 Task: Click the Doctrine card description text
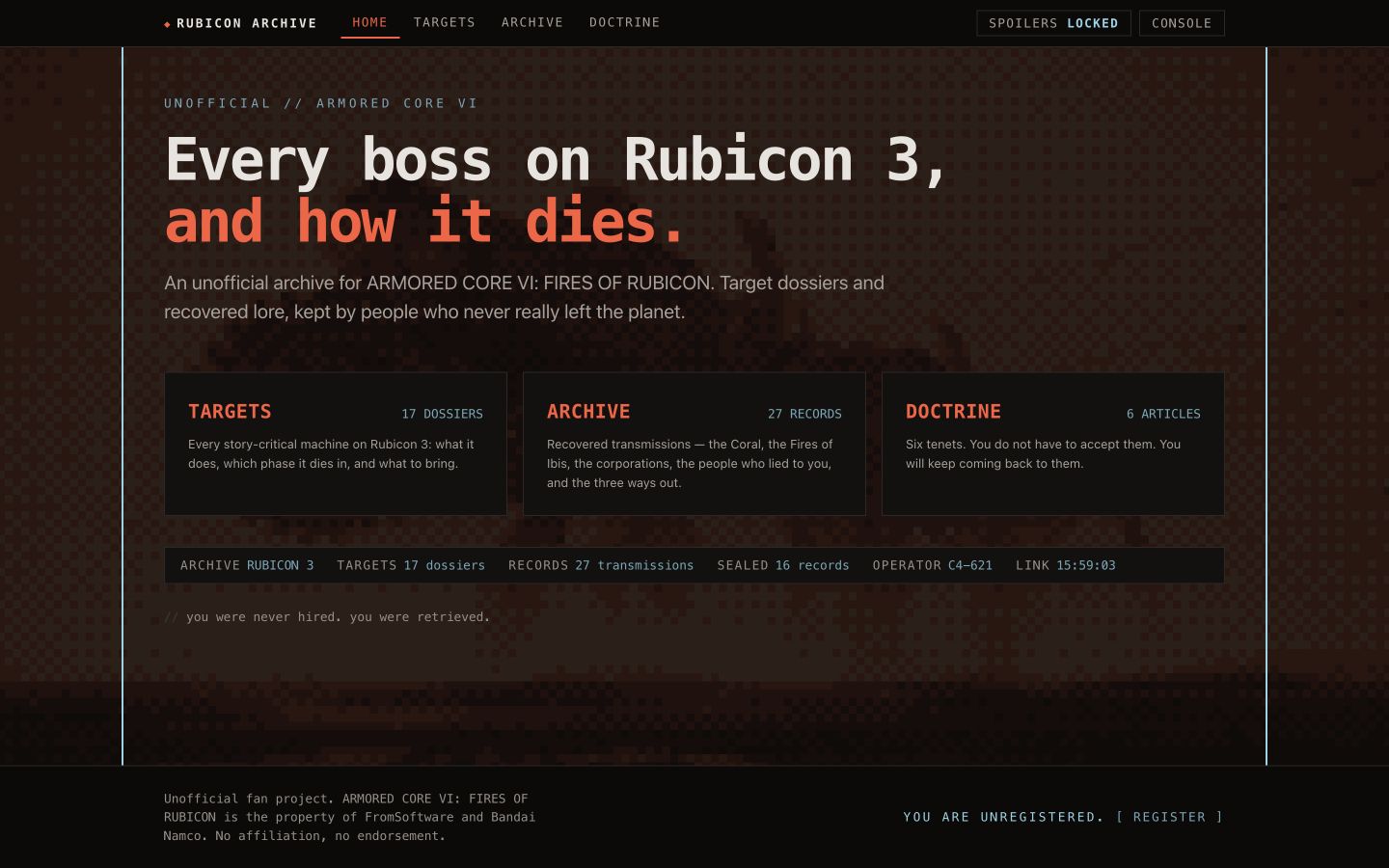[1043, 454]
